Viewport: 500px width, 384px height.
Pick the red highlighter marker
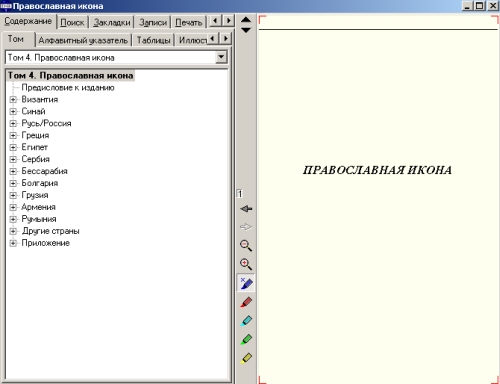point(246,302)
